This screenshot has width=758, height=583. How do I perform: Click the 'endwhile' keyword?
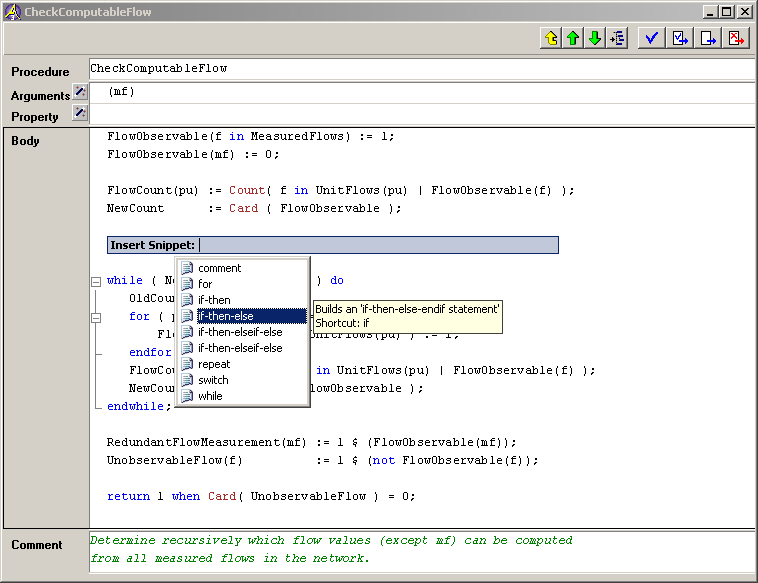pos(135,406)
